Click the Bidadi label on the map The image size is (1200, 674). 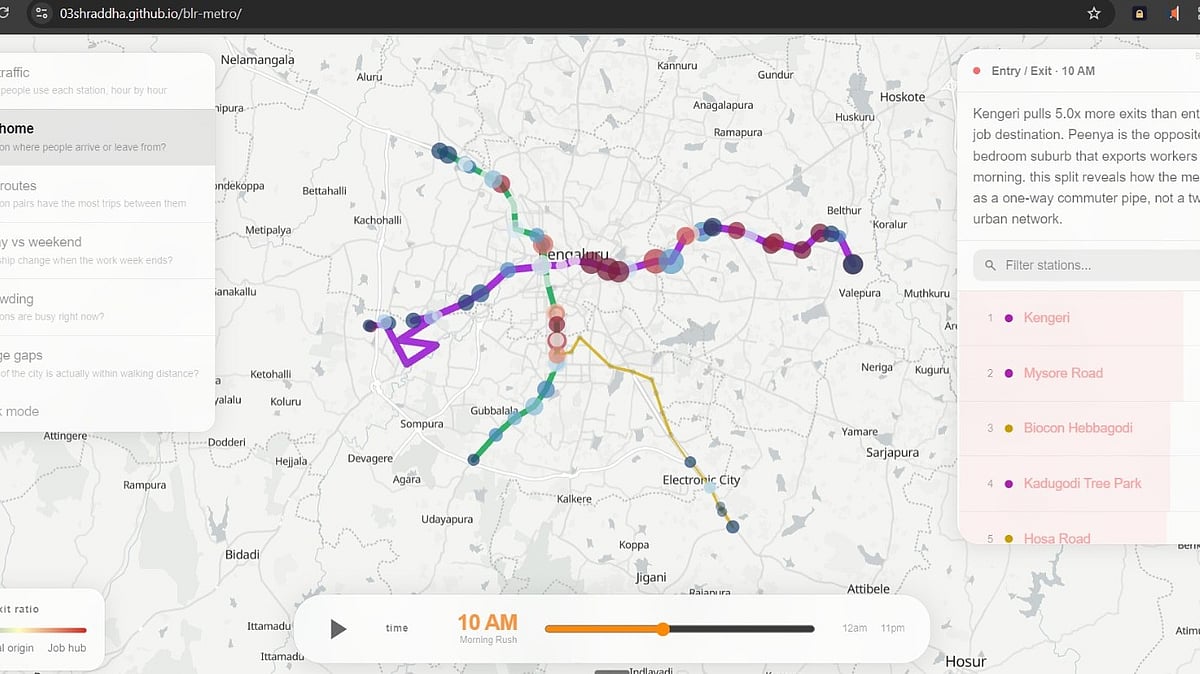(242, 554)
